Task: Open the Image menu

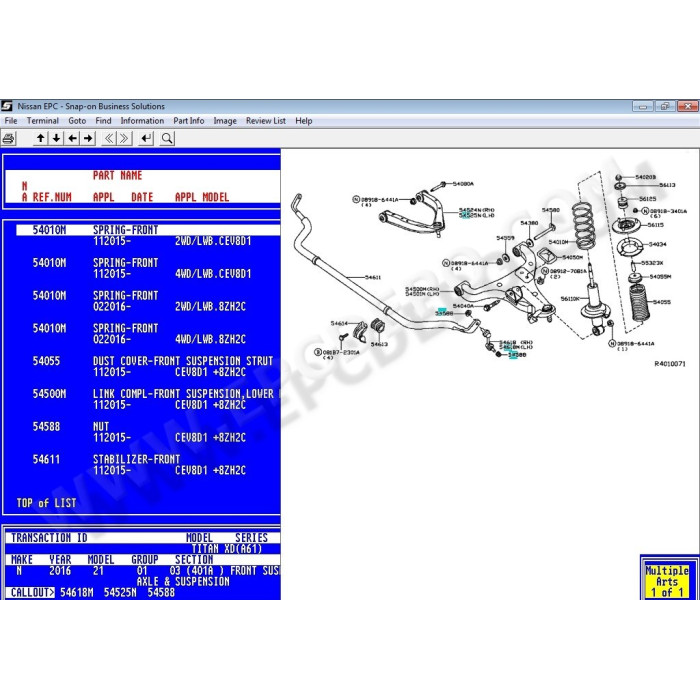Action: (225, 121)
